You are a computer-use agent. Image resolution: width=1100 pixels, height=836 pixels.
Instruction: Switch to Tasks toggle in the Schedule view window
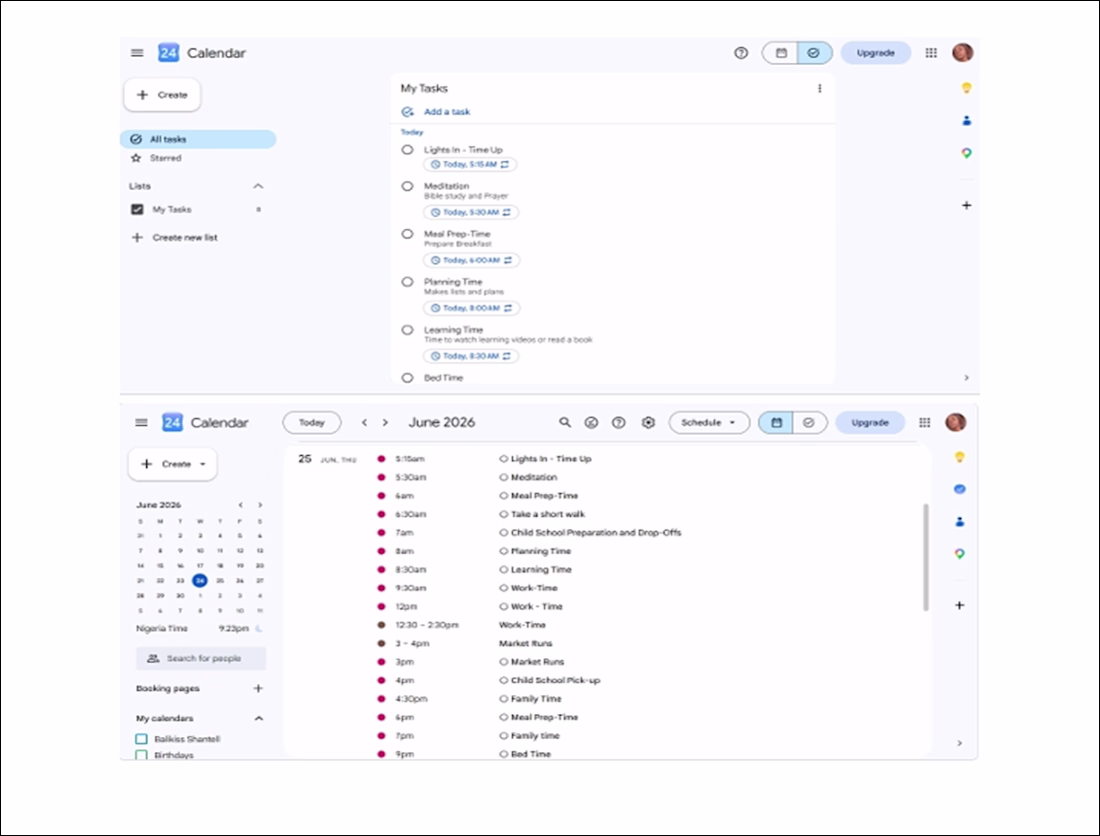(809, 422)
